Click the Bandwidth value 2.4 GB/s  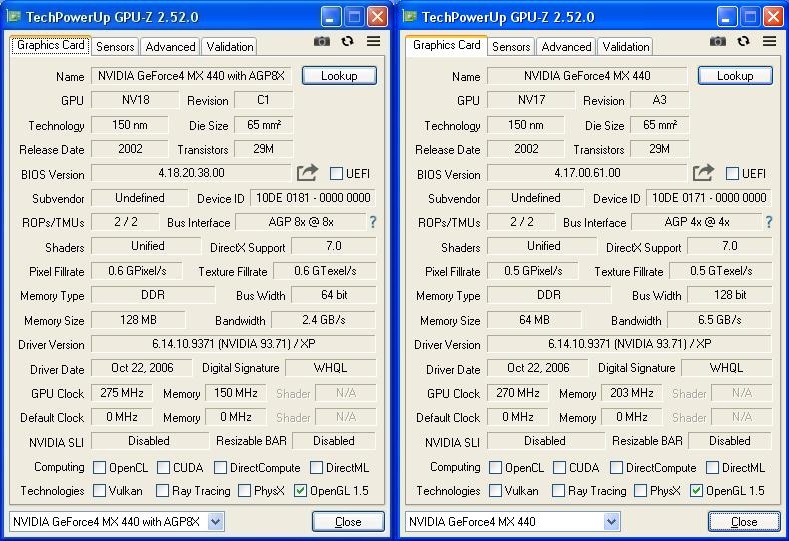click(324, 320)
